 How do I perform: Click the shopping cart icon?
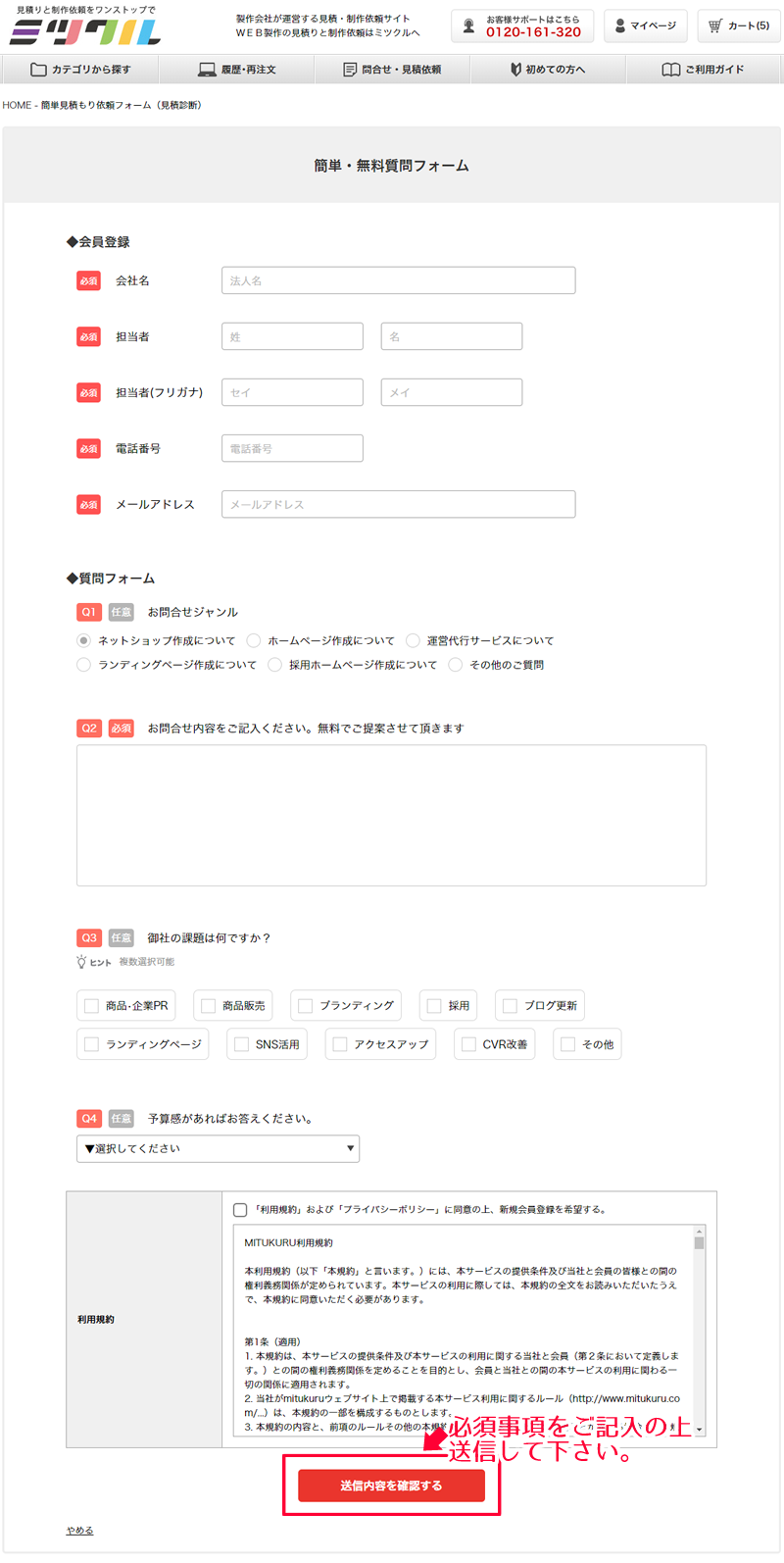pos(715,25)
